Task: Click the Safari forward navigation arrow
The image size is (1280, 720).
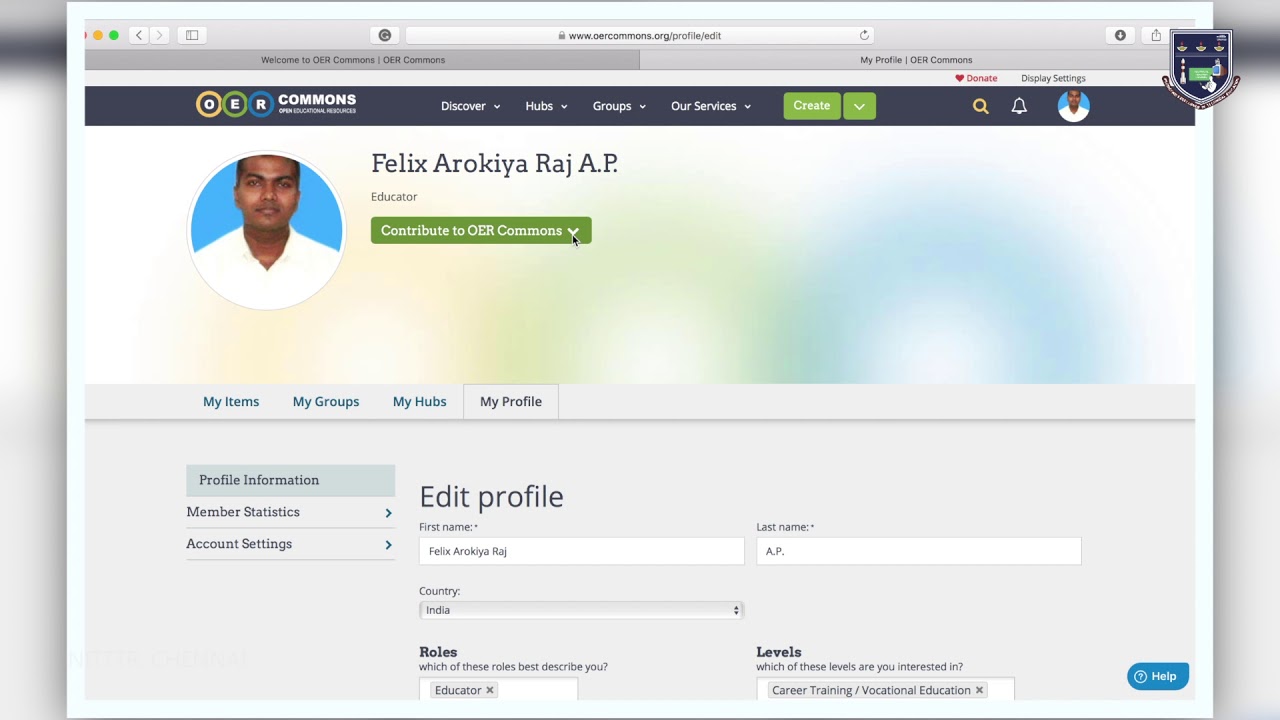Action: (x=158, y=35)
